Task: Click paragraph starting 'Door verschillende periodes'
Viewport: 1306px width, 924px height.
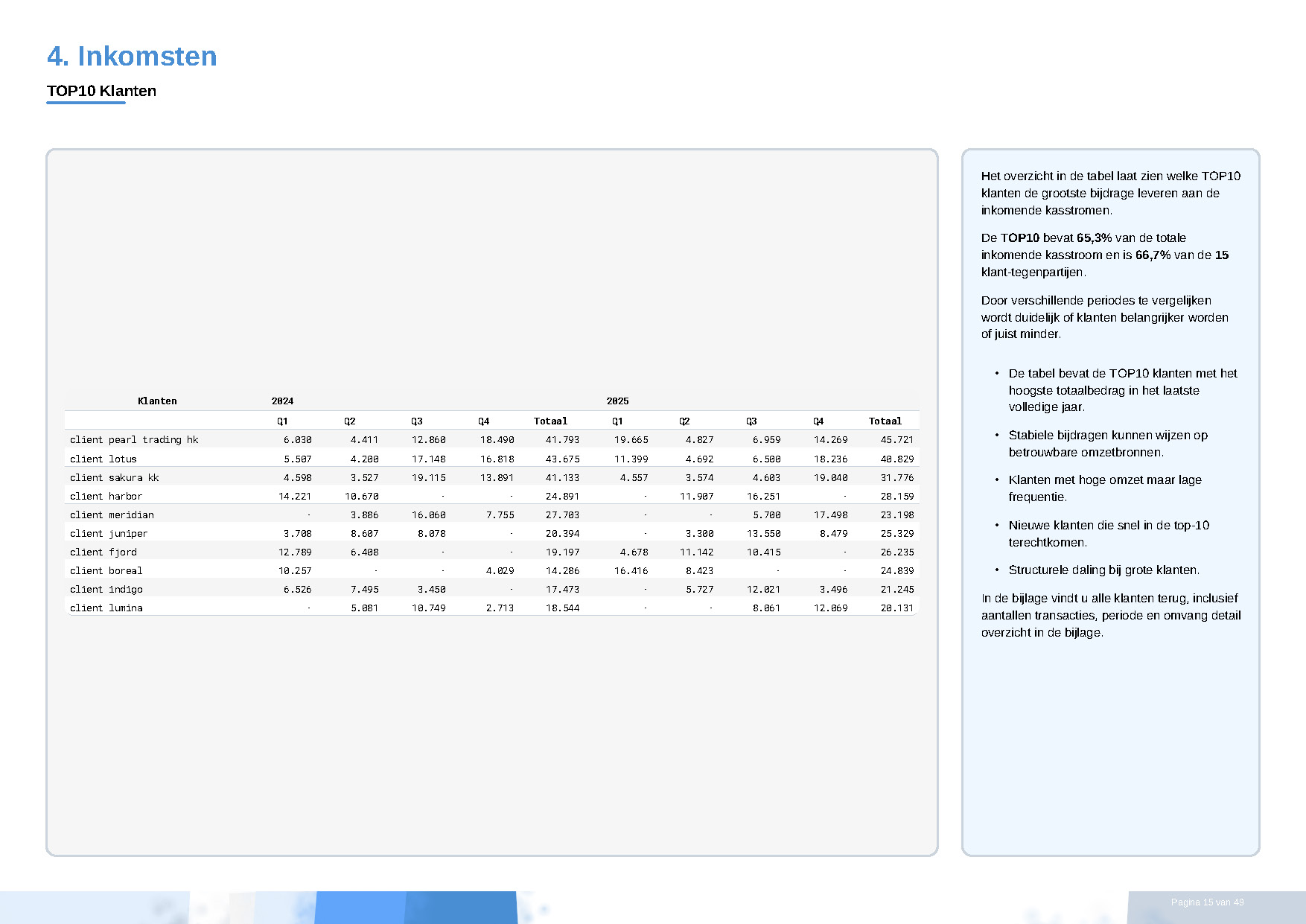Action: [1104, 317]
